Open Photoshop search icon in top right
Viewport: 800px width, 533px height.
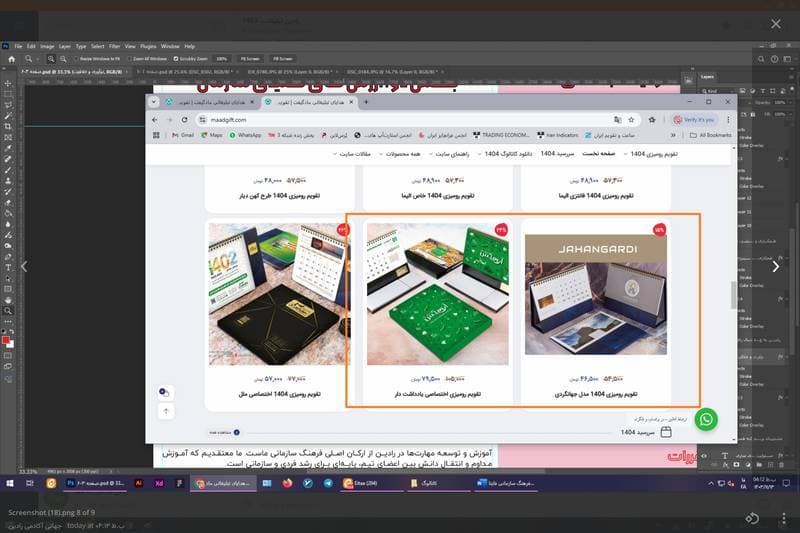761,59
